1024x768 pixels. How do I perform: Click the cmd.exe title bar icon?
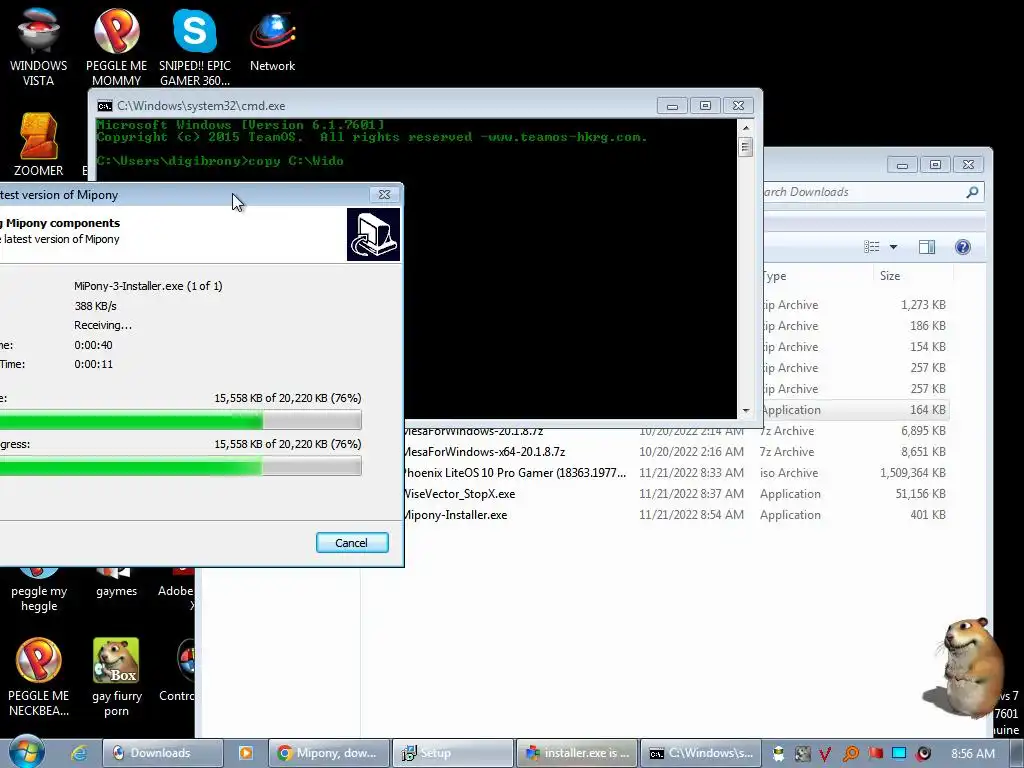coord(104,106)
